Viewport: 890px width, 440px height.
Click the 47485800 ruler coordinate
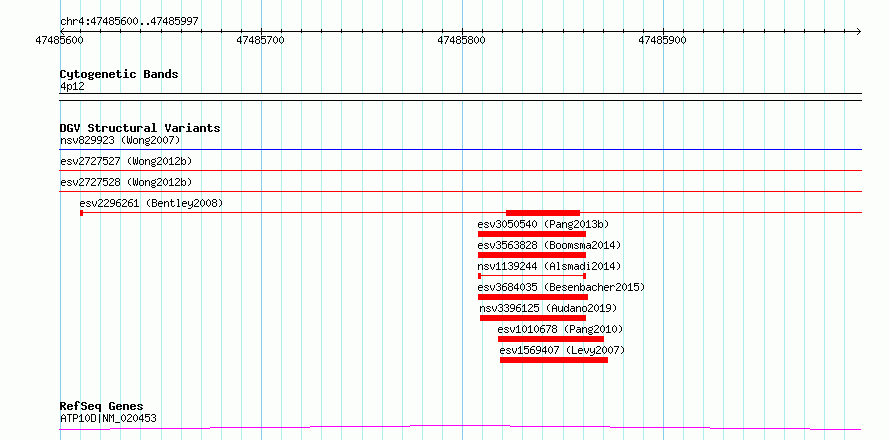point(461,40)
